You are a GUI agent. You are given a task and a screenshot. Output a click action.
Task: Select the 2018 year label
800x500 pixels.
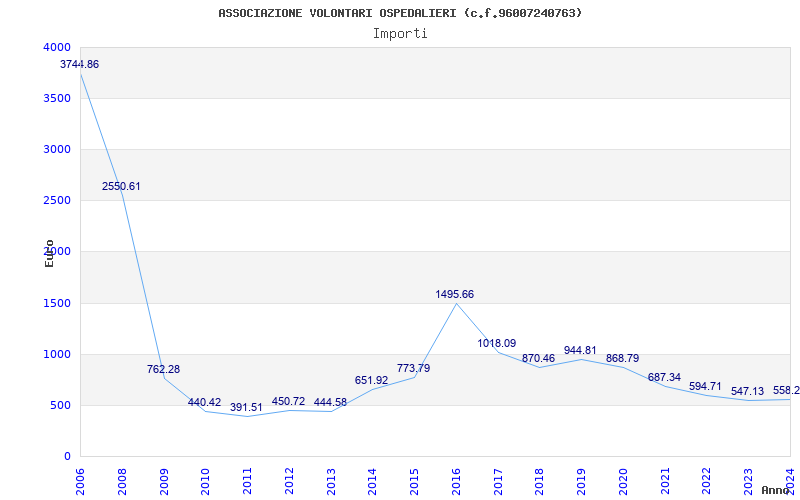tap(540, 481)
